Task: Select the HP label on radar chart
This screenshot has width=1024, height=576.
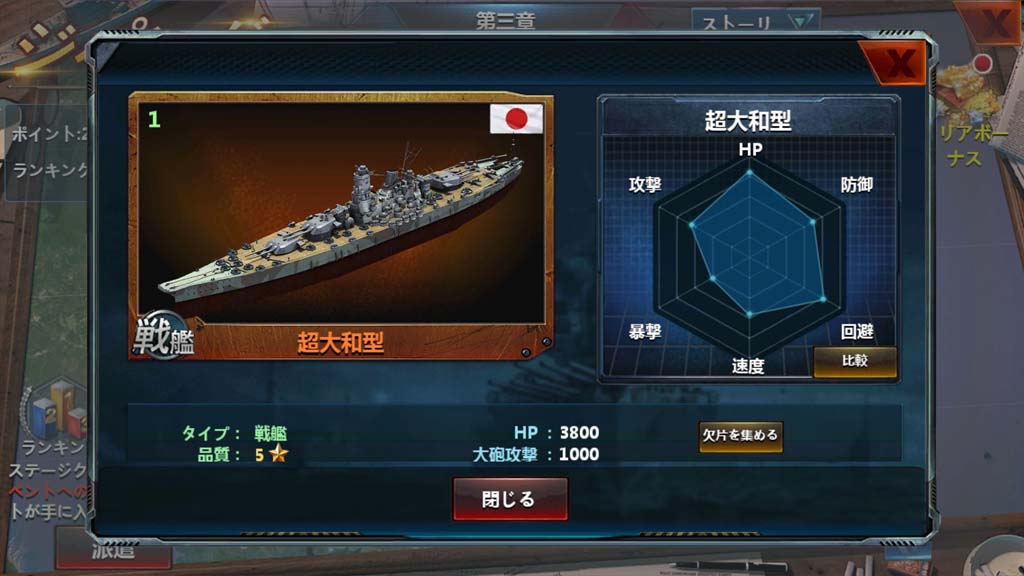Action: tap(750, 149)
